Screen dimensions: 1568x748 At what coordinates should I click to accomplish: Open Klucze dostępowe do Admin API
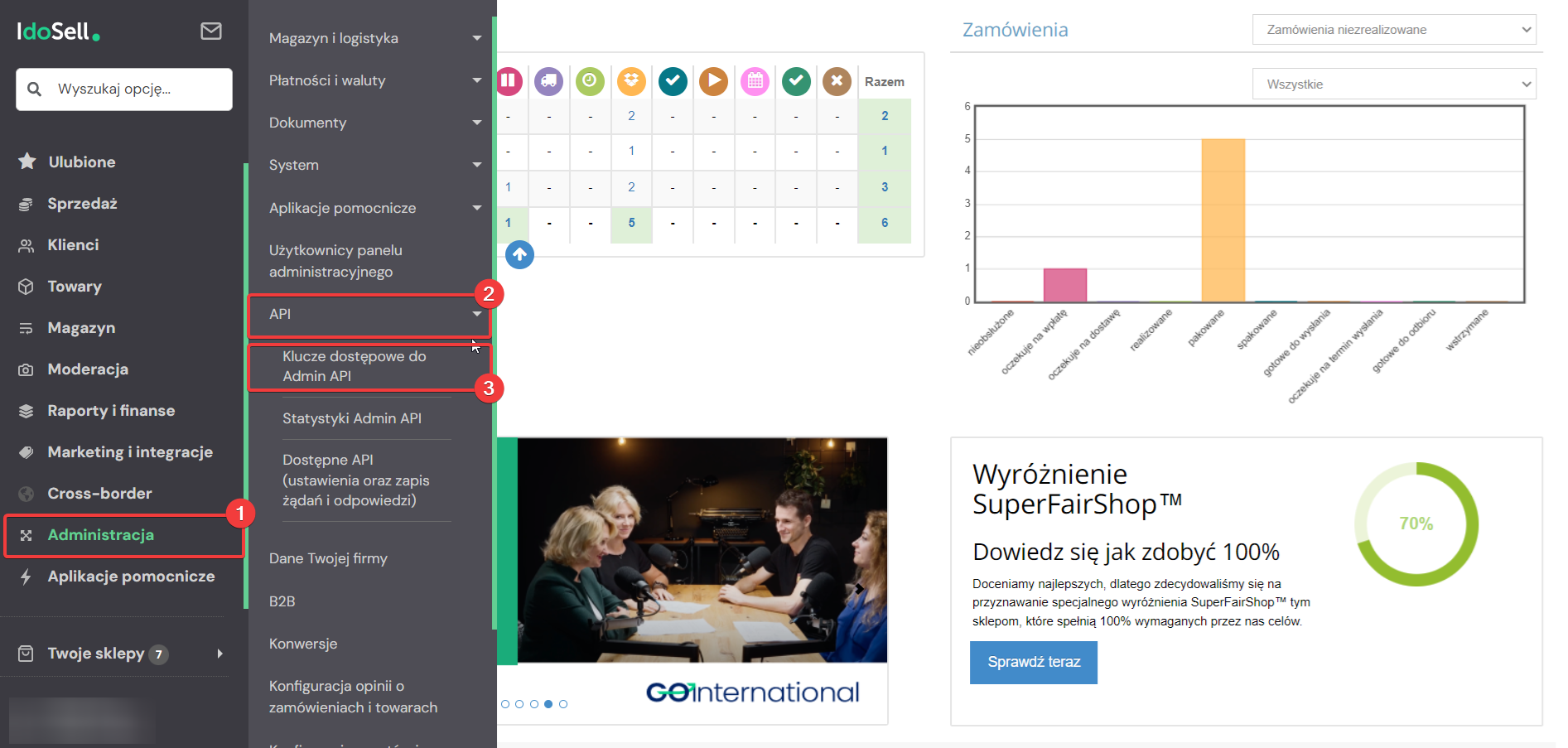[355, 366]
